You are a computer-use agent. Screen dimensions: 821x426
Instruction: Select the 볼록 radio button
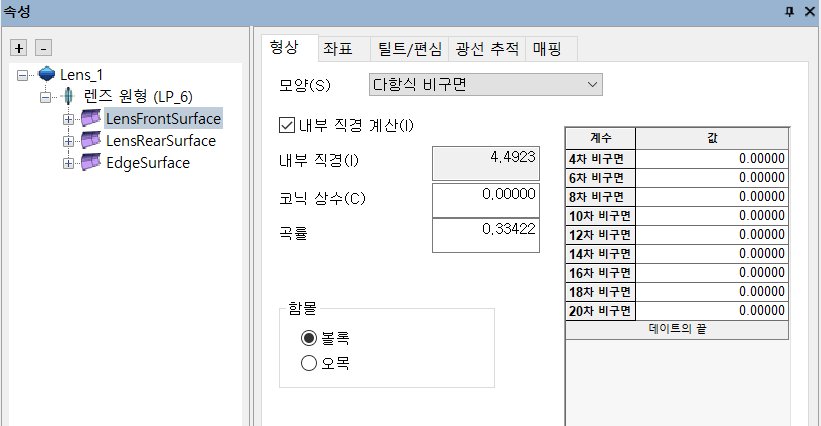(x=309, y=338)
